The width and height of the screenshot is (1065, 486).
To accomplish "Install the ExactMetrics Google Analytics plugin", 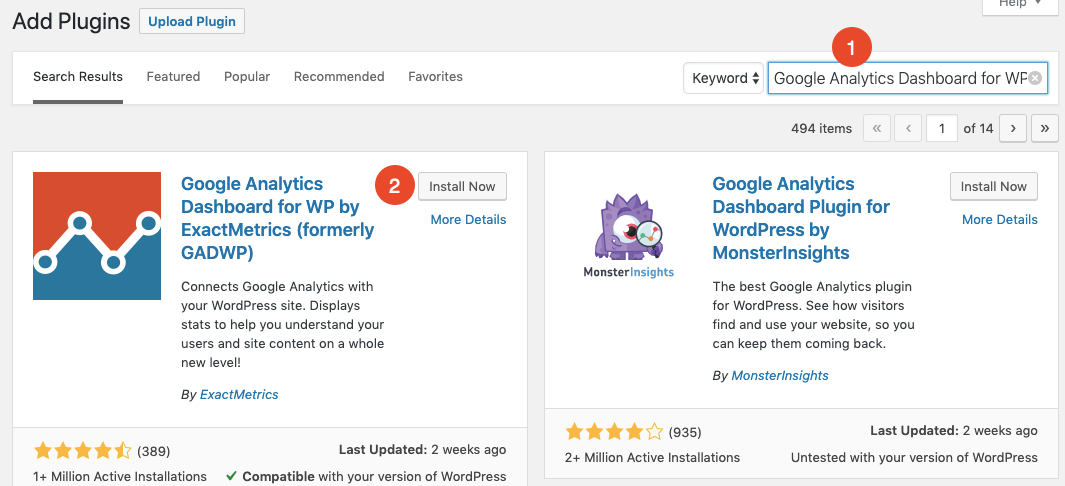I will tap(462, 186).
